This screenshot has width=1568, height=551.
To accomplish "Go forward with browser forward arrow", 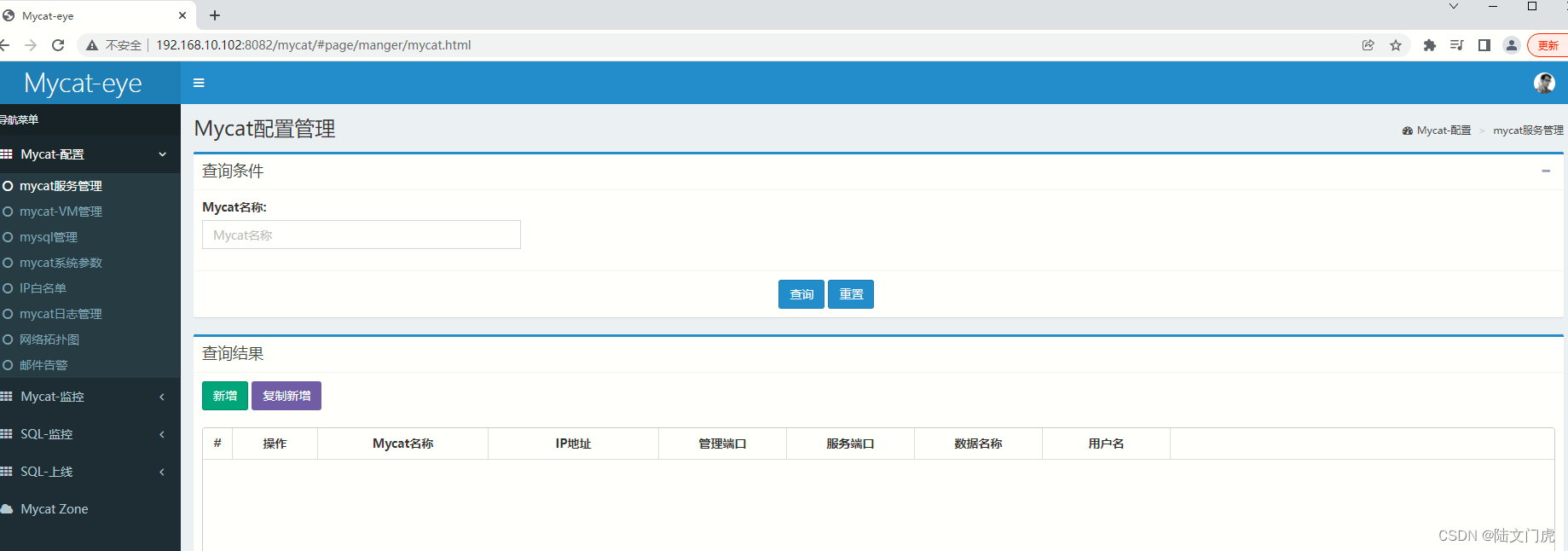I will click(x=31, y=45).
